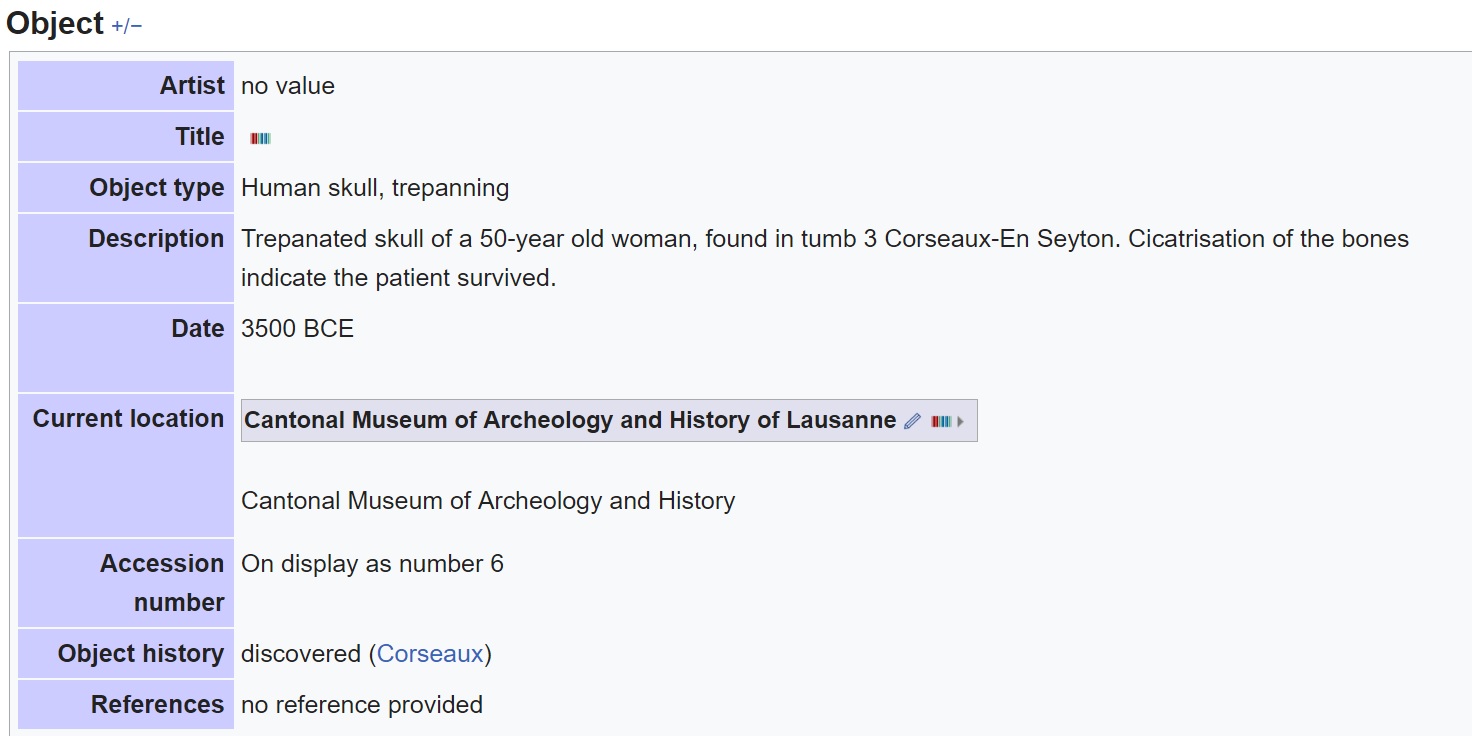The image size is (1472, 736).
Task: Click the Wikidata icon in the Title row
Action: point(260,138)
